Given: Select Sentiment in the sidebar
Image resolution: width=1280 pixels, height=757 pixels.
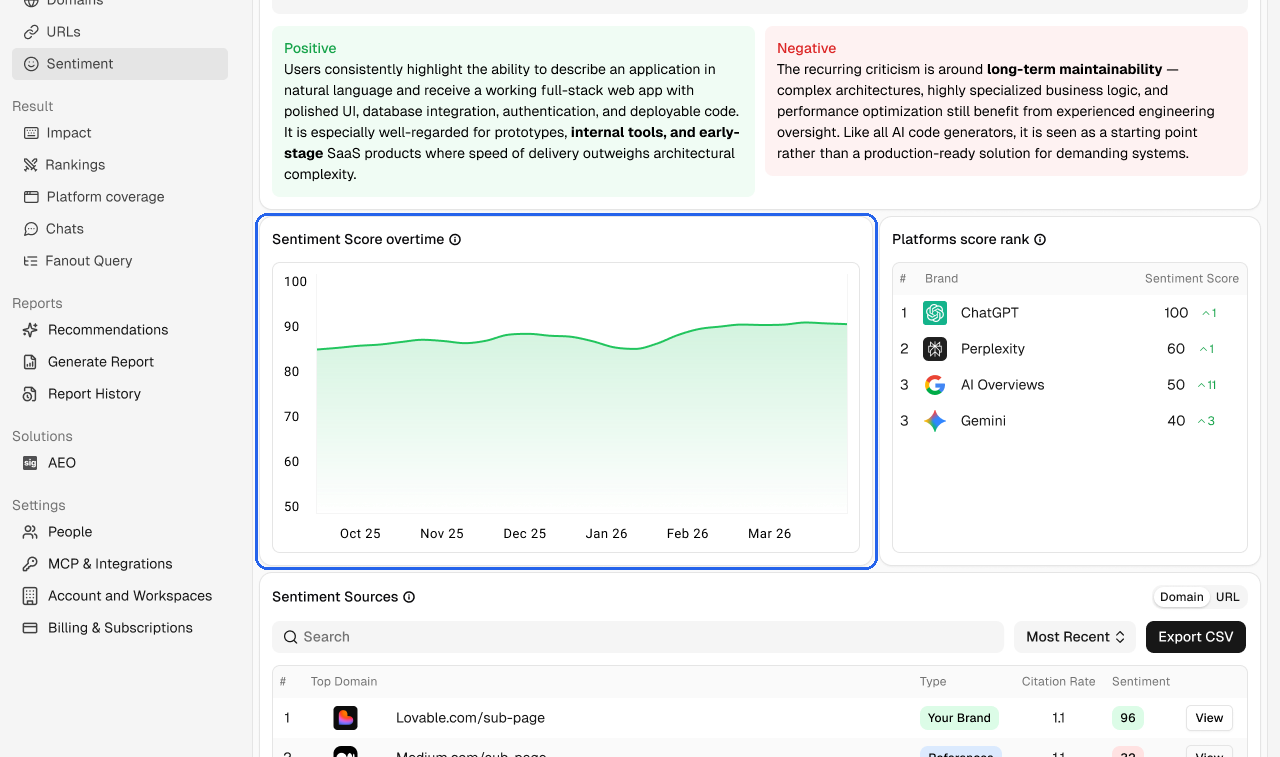Looking at the screenshot, I should click(x=120, y=64).
